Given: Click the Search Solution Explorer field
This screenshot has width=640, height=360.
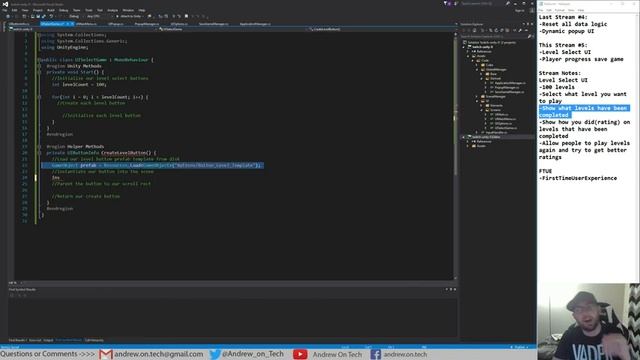Looking at the screenshot, I should point(494,36).
